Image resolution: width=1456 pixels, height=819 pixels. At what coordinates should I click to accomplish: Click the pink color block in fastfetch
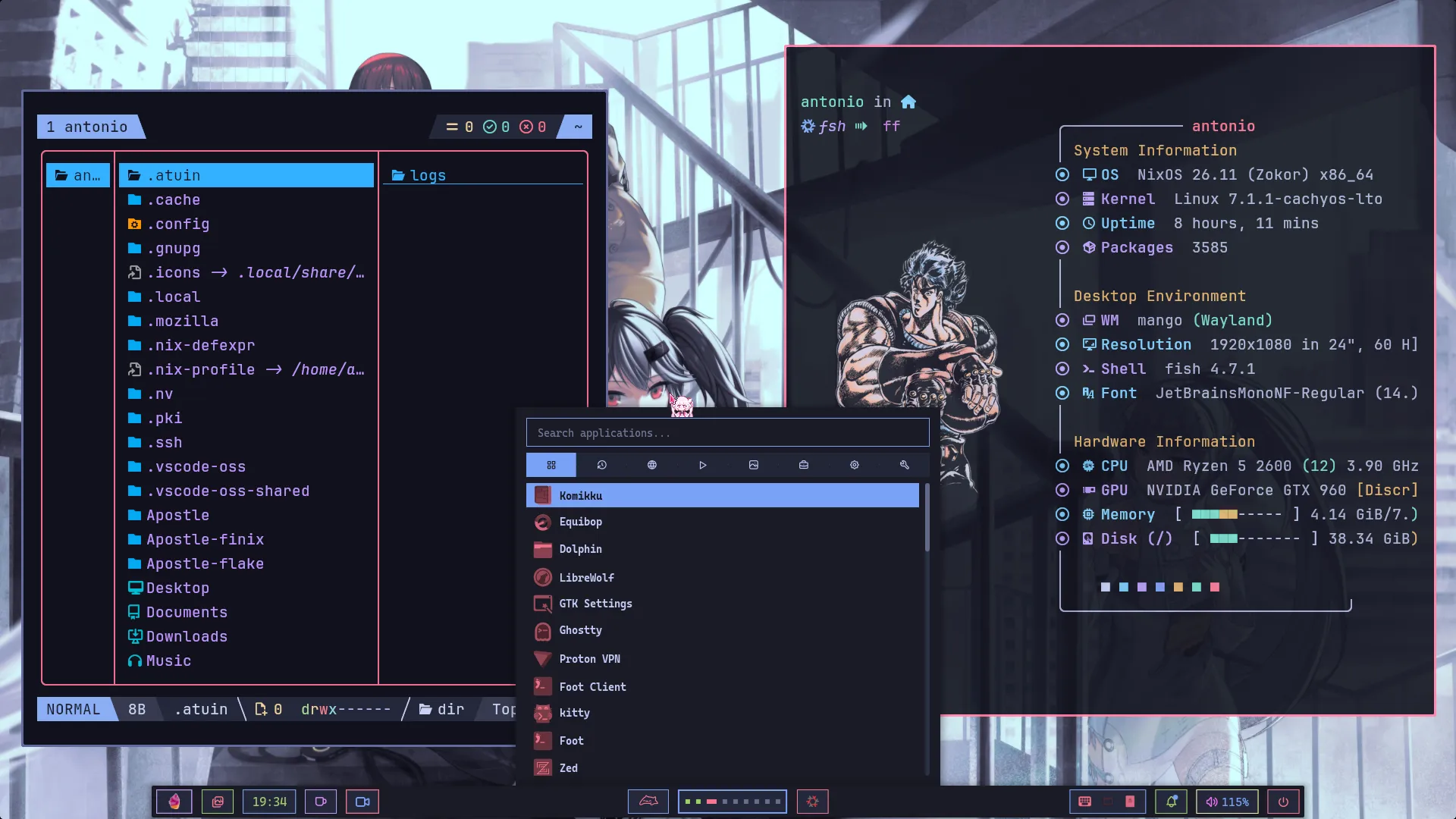click(1215, 587)
